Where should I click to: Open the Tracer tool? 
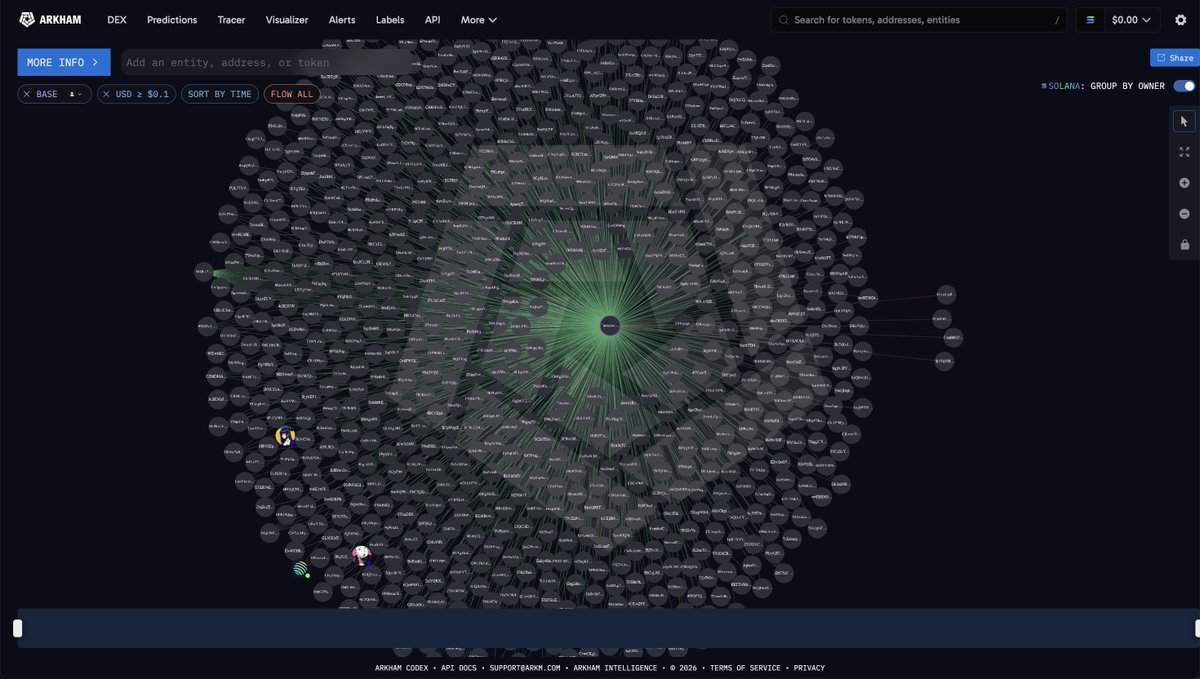coord(231,19)
